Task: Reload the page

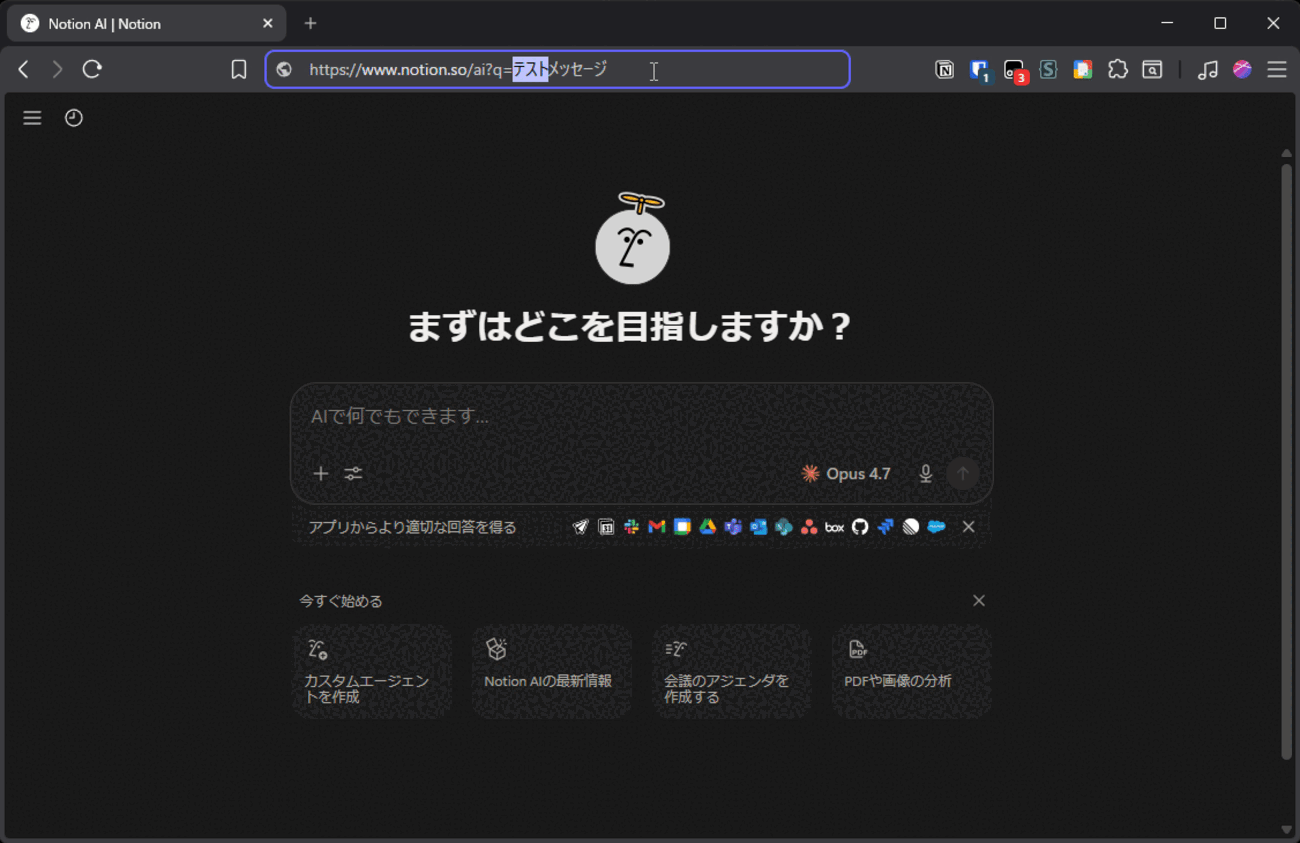Action: 92,69
